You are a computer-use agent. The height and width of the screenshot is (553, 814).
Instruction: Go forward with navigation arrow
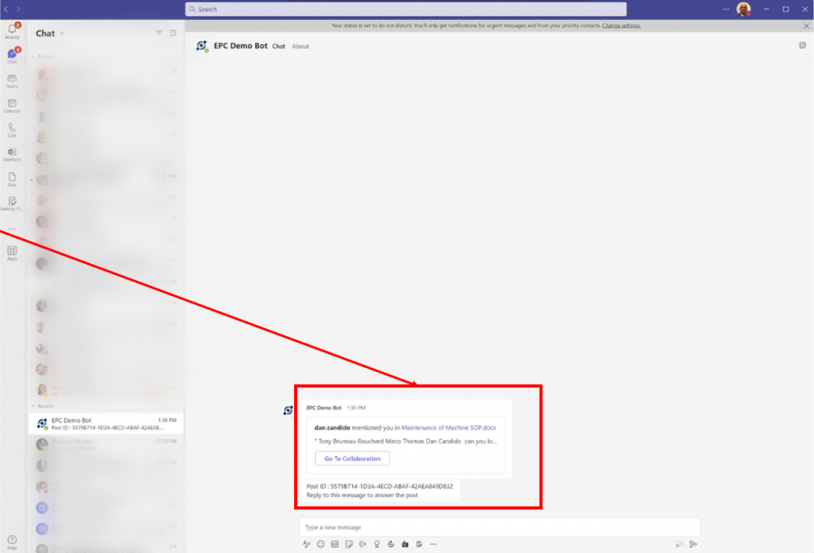(19, 9)
